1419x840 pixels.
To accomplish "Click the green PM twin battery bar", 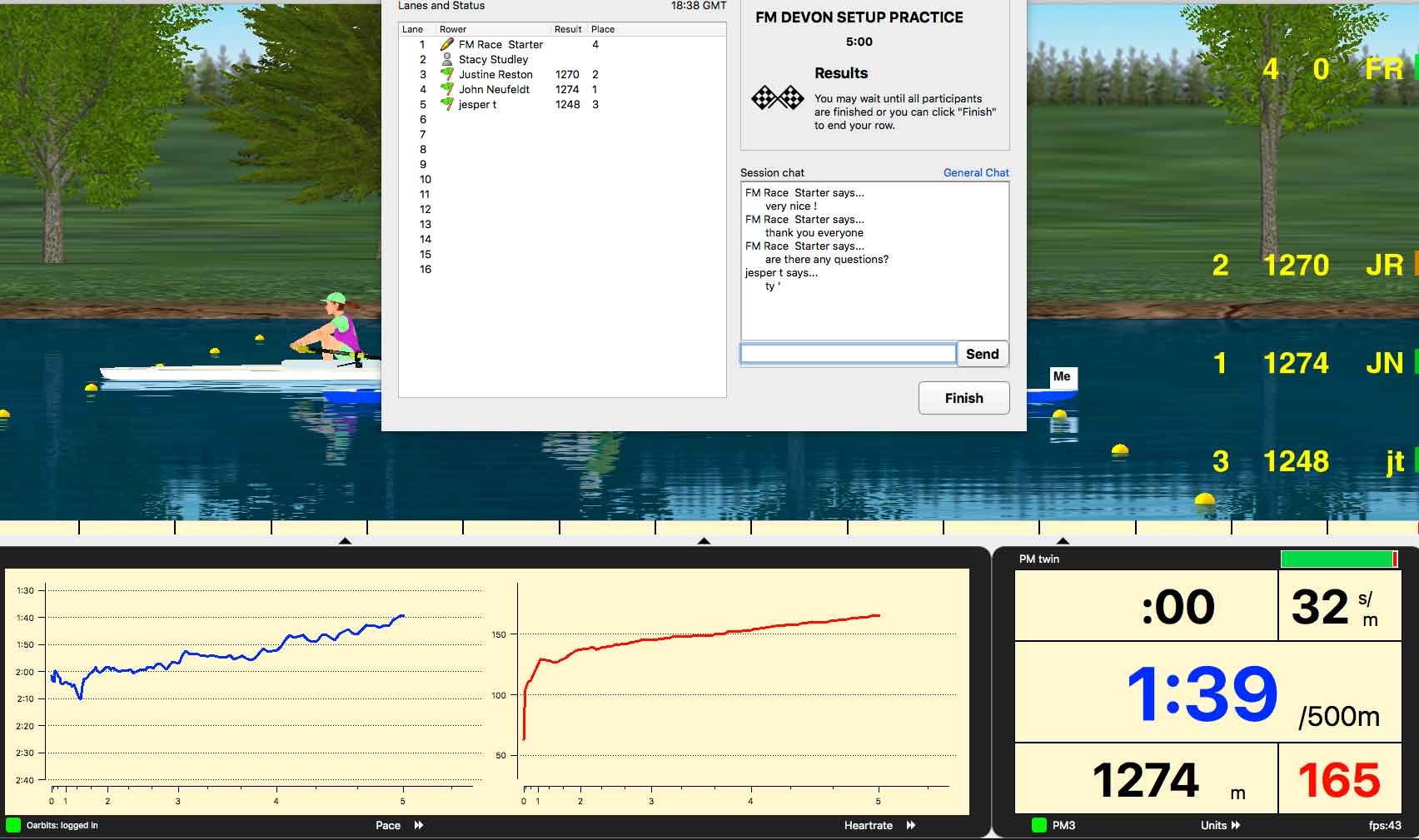I will pyautogui.click(x=1338, y=559).
